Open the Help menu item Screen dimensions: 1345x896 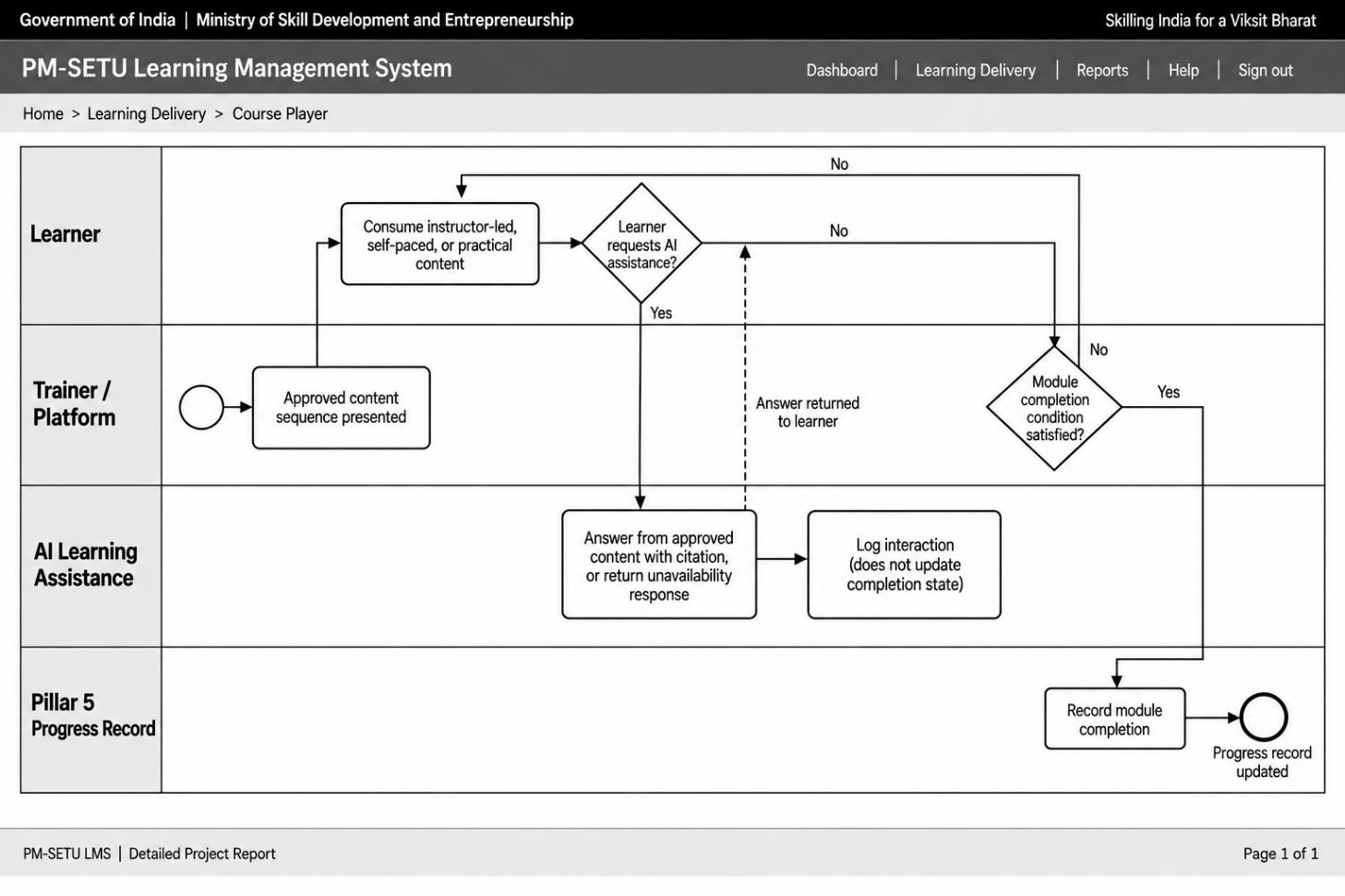click(x=1183, y=70)
